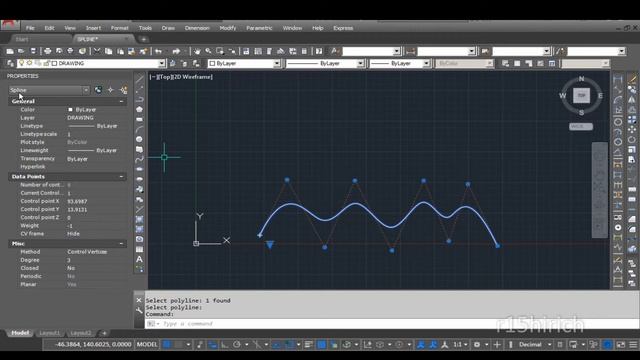Collapse the General properties section
640x360 pixels.
121,101
